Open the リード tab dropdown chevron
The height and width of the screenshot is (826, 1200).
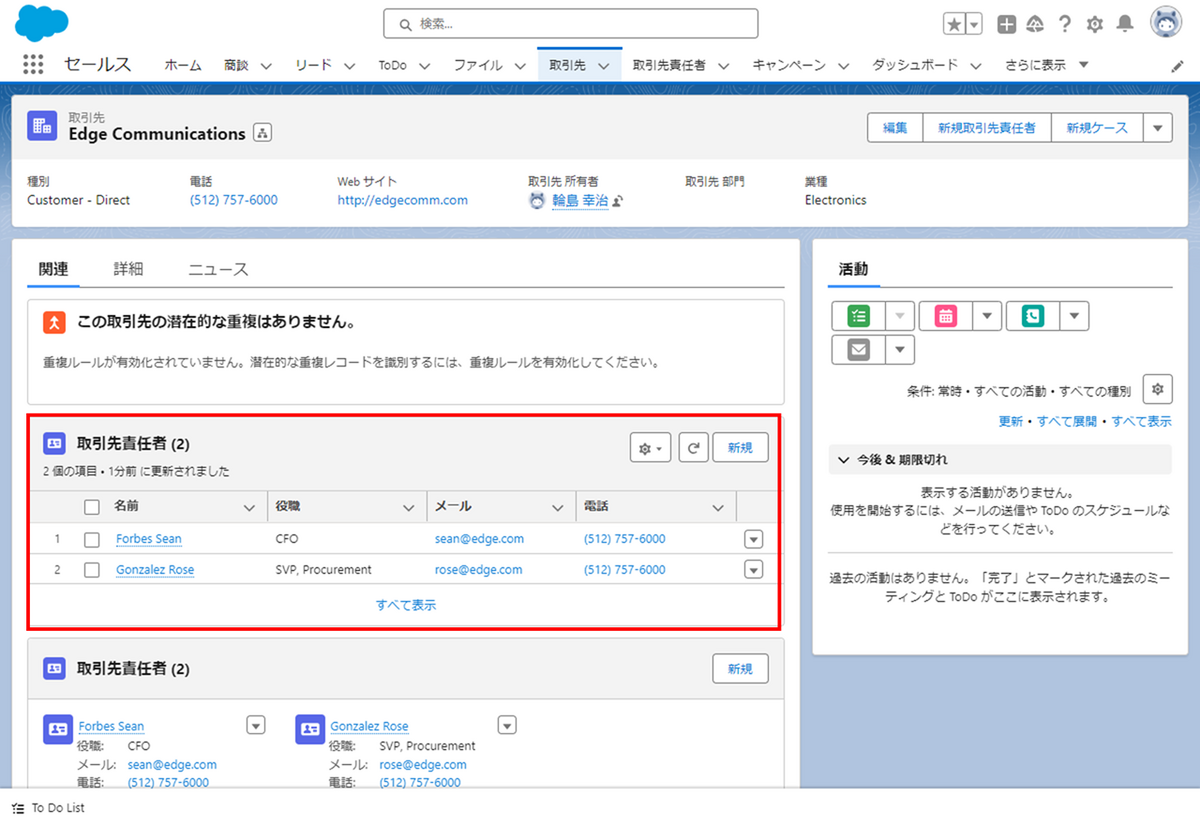tap(349, 66)
